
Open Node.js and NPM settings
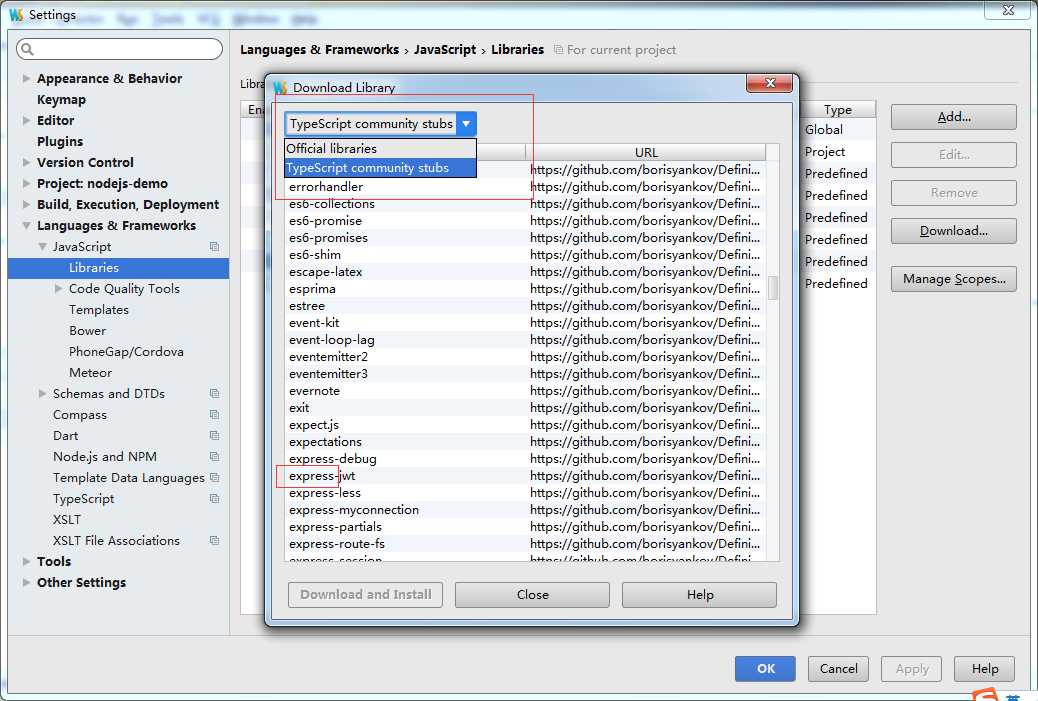[x=105, y=457]
